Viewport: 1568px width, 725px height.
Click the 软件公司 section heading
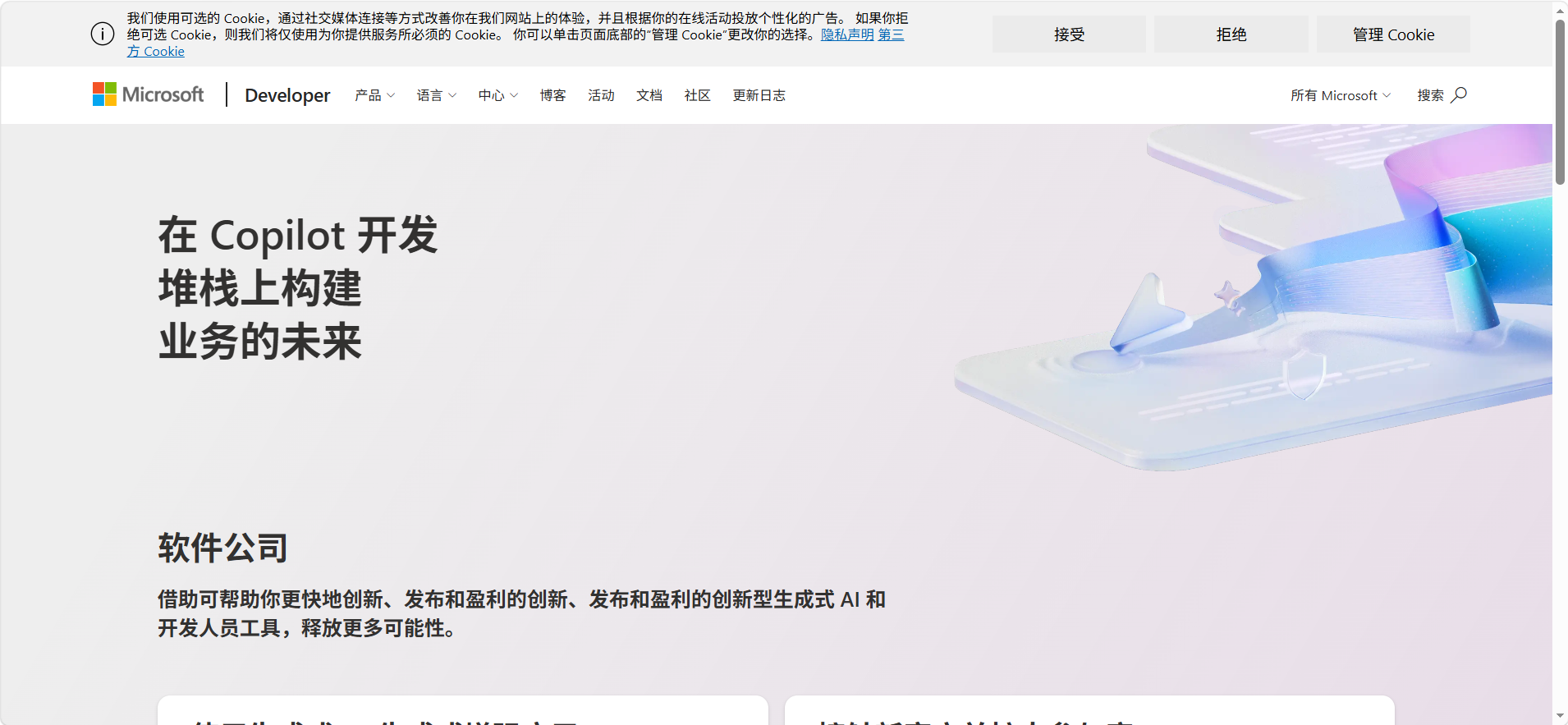coord(222,548)
